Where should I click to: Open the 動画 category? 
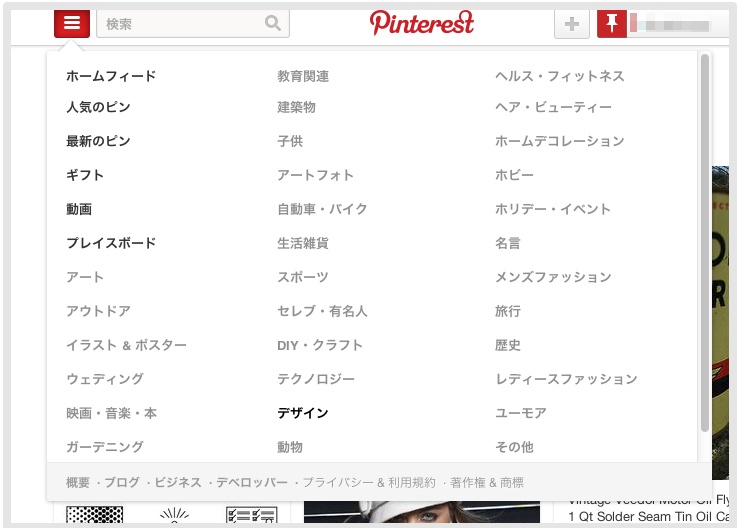[x=79, y=209]
